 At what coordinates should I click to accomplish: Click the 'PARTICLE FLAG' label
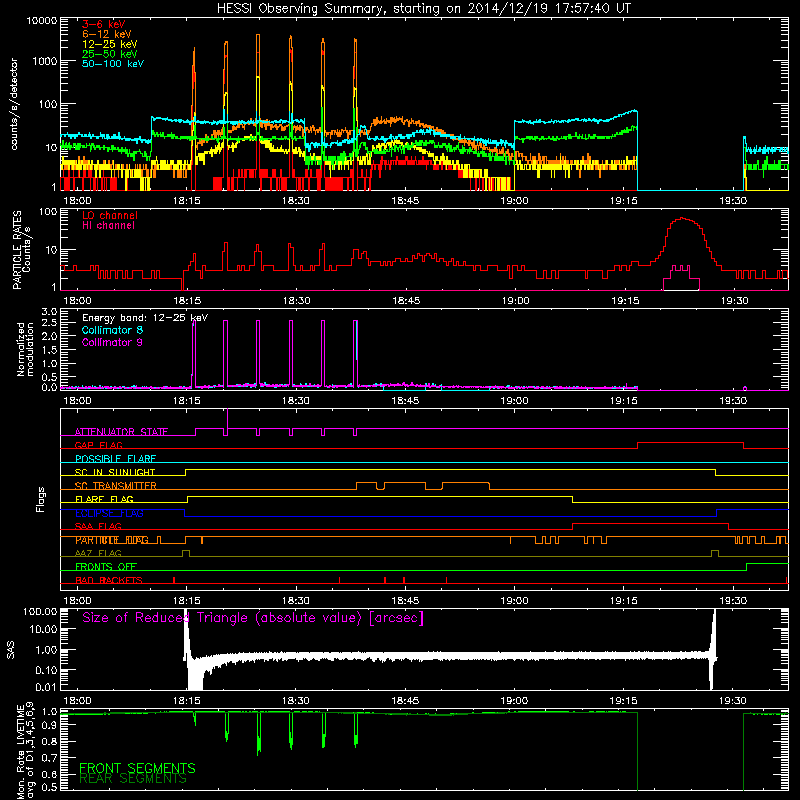point(112,540)
